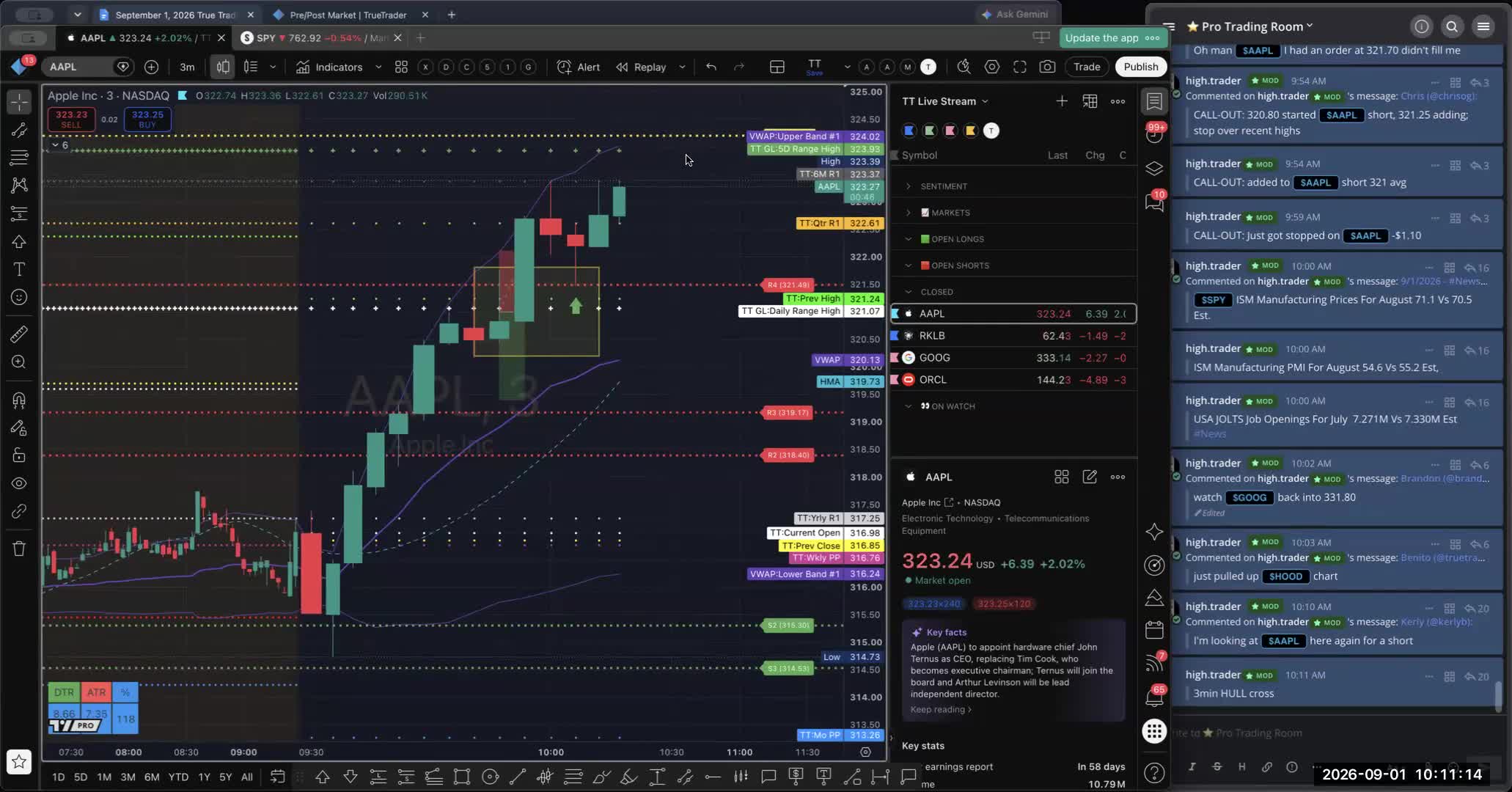Add symbol to the TT Live Stream watchlist
Image resolution: width=1512 pixels, height=792 pixels.
coord(1062,101)
